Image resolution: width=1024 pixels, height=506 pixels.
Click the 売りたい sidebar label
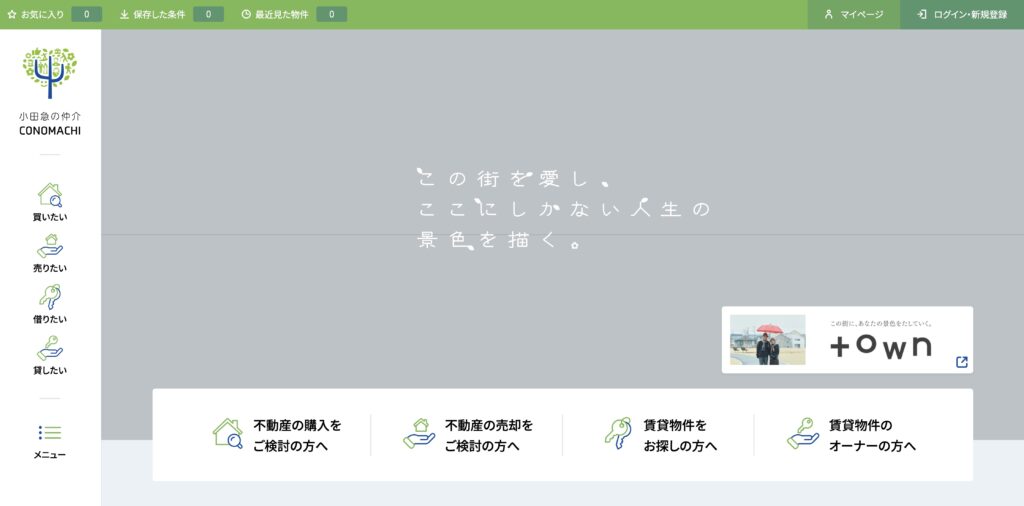50,268
